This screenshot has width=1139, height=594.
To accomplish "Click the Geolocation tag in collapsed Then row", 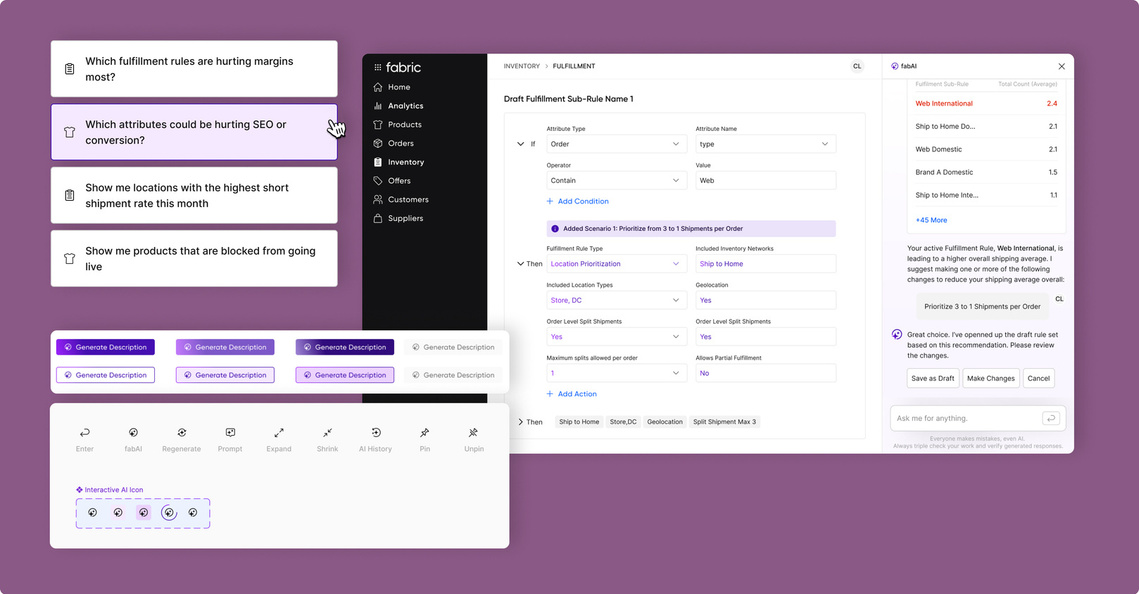I will 665,422.
